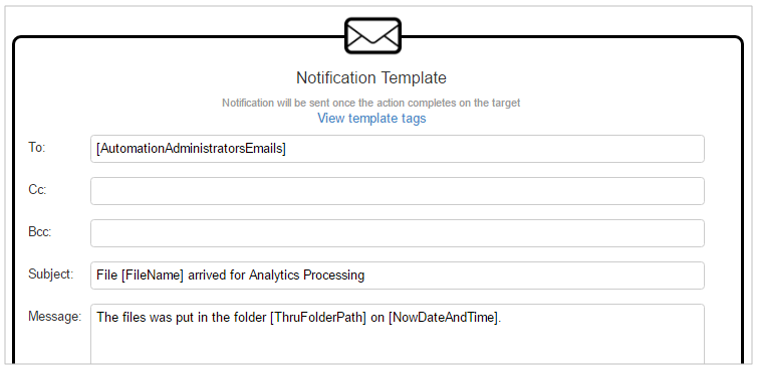
Task: Click in the Message text area
Action: [397, 334]
